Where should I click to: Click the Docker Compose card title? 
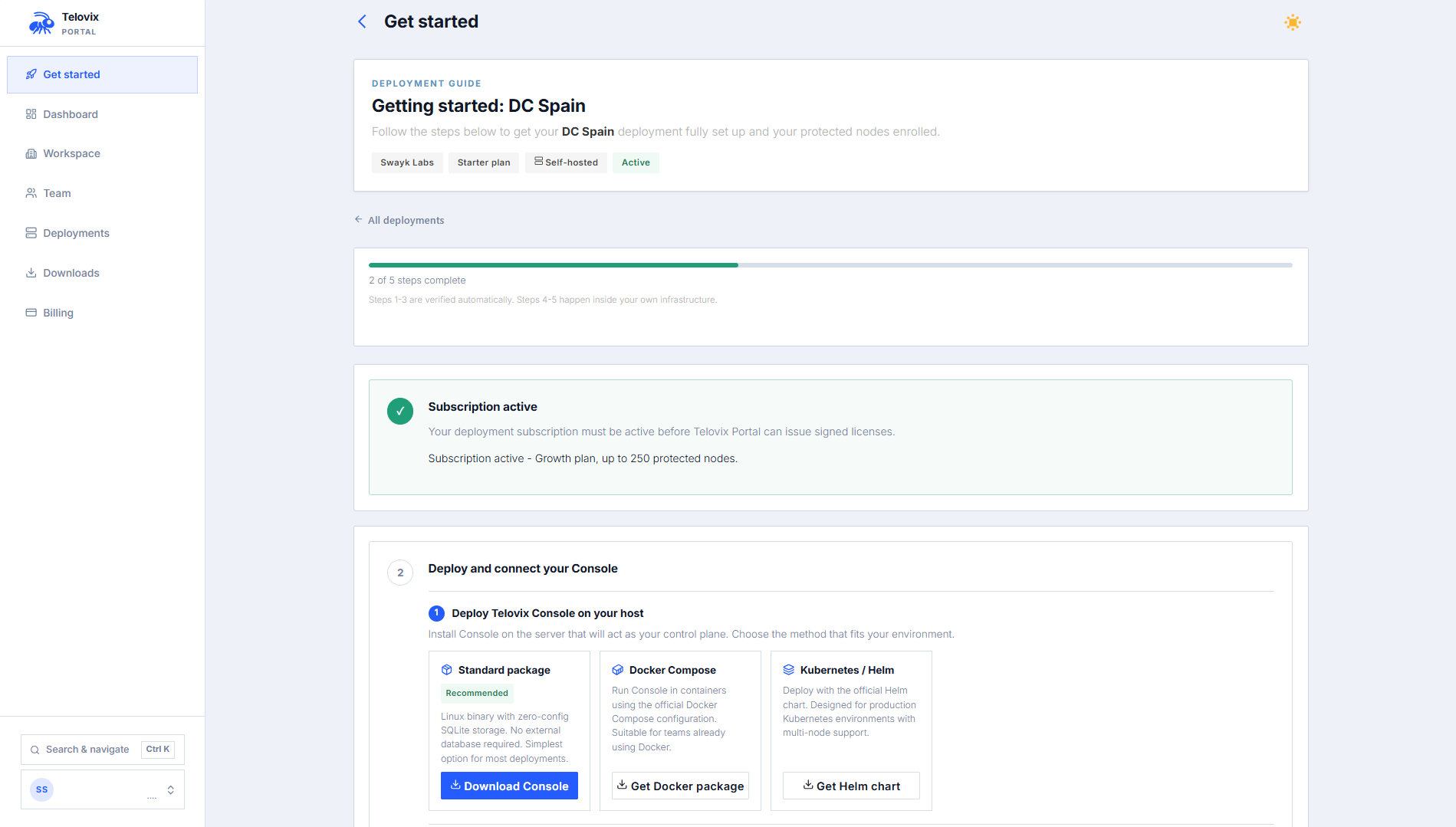tap(672, 670)
